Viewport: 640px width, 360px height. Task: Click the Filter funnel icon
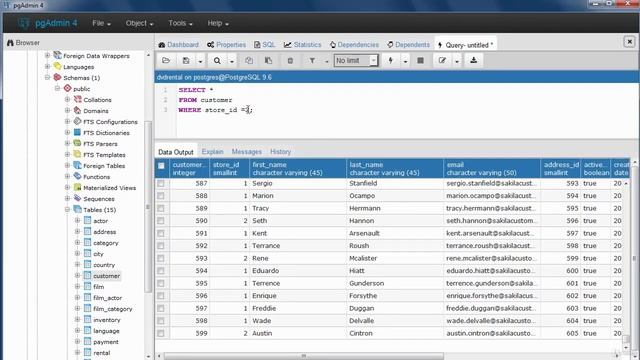coord(312,60)
